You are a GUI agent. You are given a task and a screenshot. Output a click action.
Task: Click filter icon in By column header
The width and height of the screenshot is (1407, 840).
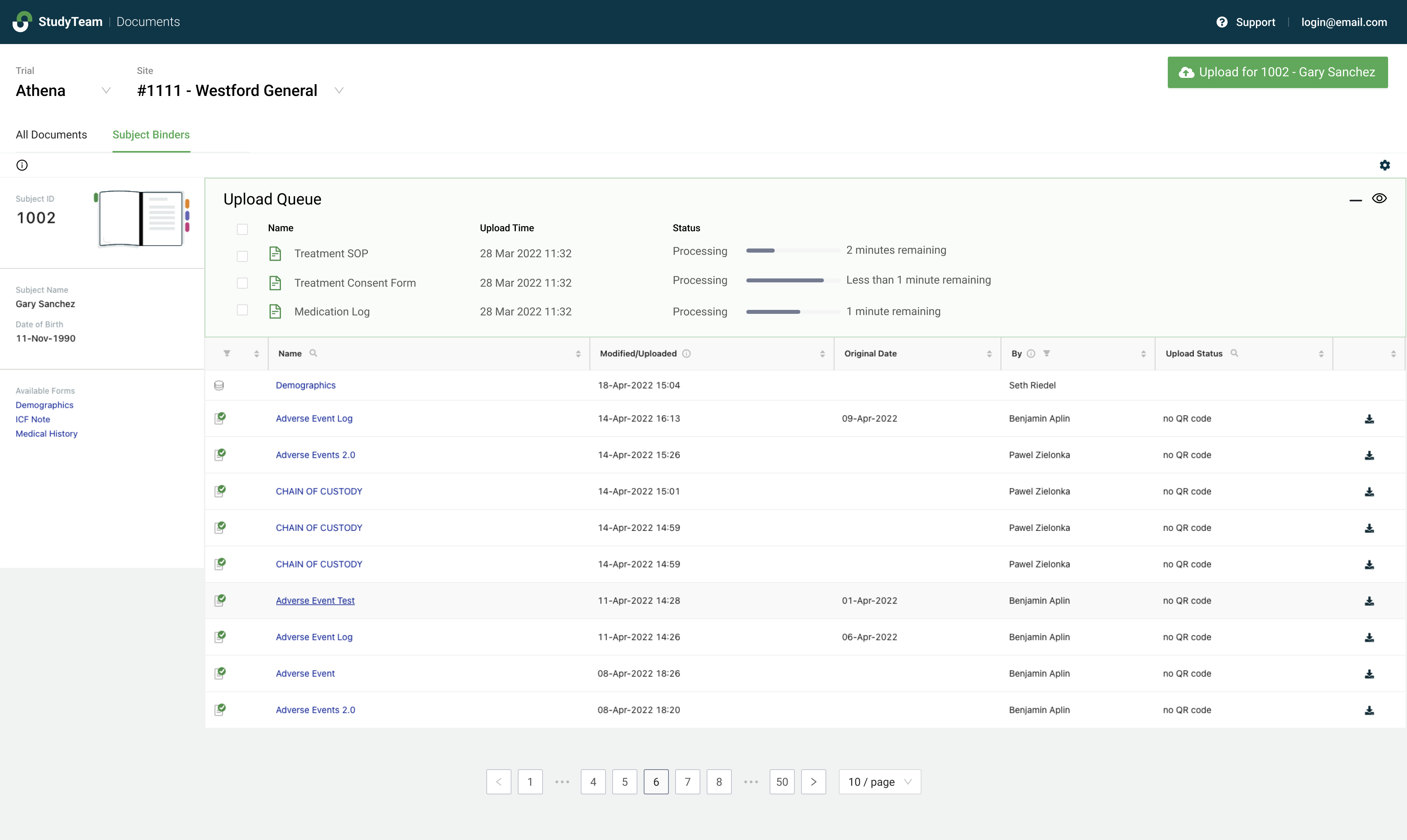click(x=1047, y=353)
